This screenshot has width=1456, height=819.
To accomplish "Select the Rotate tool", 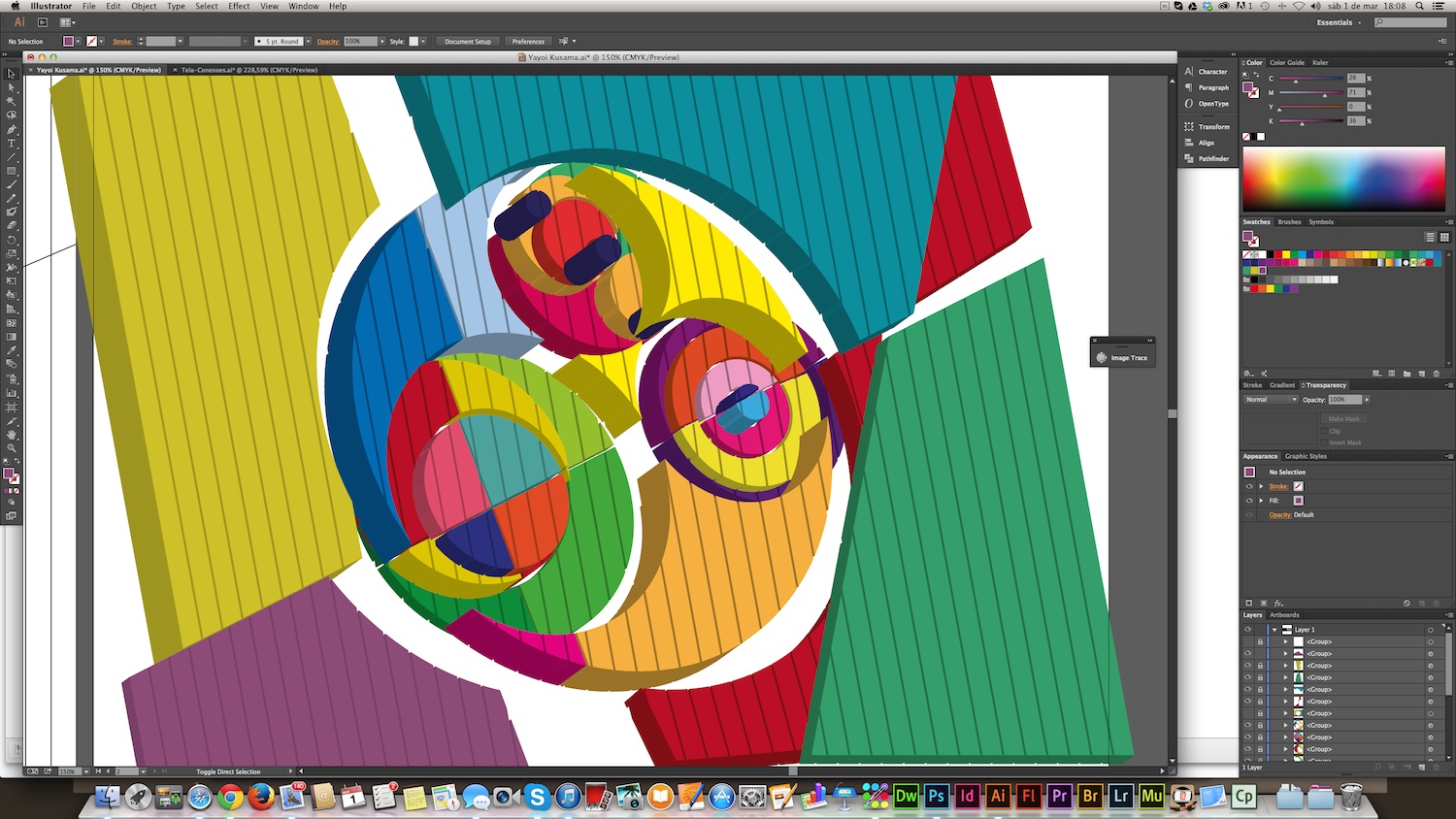I will pyautogui.click(x=12, y=241).
